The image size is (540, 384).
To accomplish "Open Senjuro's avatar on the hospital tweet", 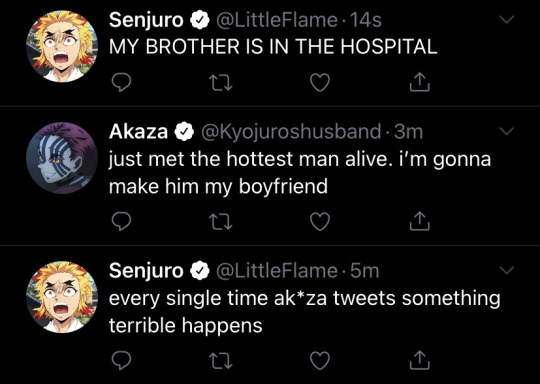I will click(x=62, y=46).
